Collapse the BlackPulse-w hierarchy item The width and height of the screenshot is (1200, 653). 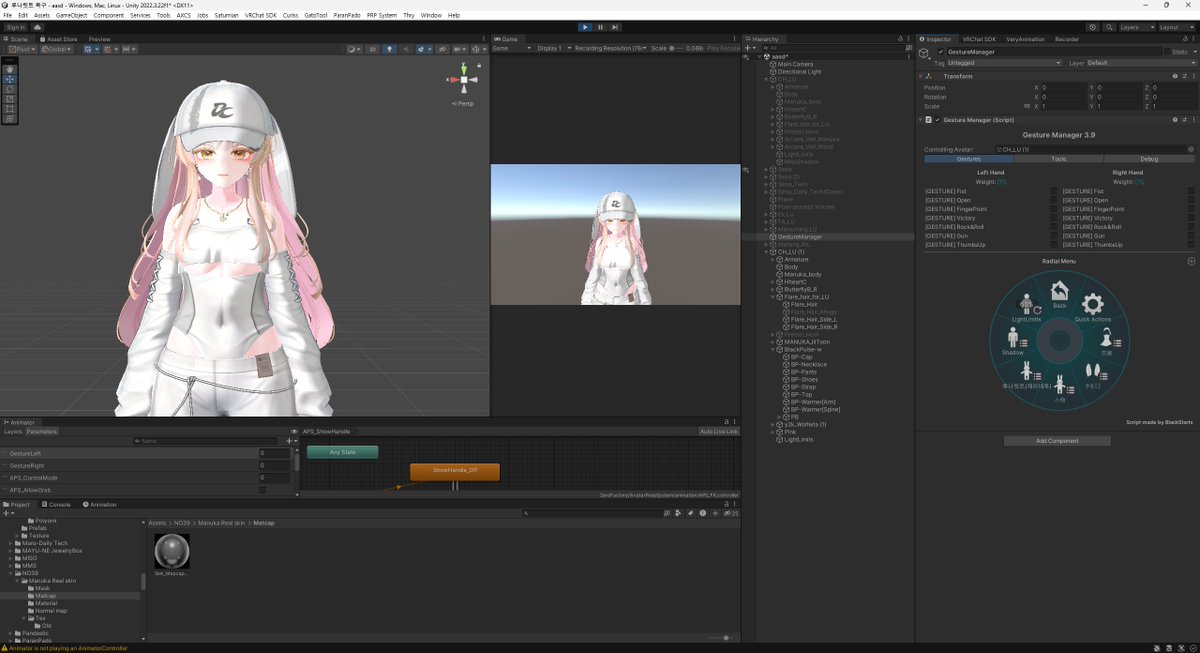tap(773, 349)
